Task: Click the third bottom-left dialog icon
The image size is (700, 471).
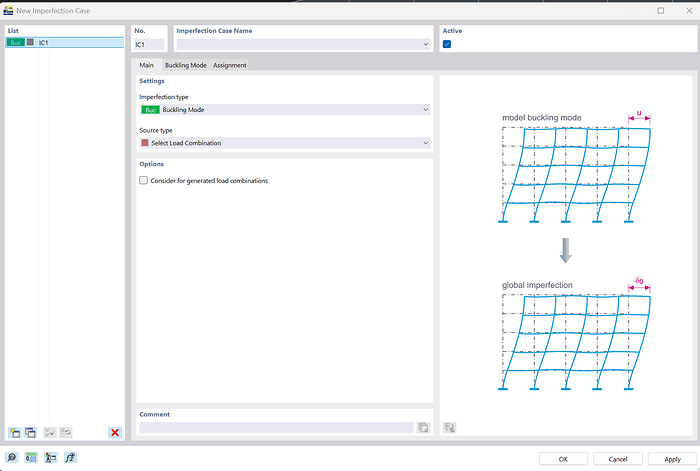Action: tap(50, 457)
